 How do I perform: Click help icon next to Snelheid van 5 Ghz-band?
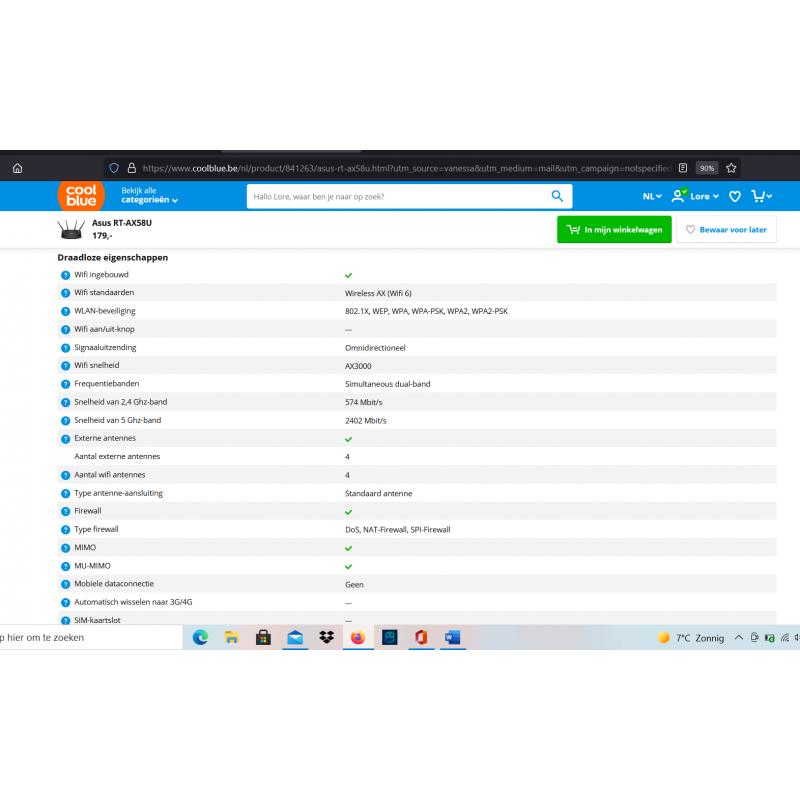click(65, 421)
